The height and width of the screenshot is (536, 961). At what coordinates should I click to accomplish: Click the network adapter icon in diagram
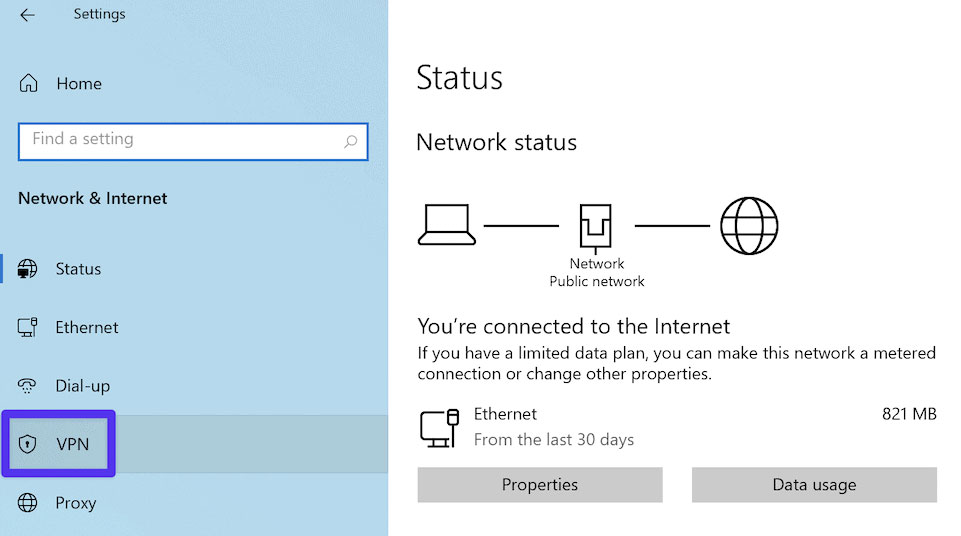pyautogui.click(x=595, y=228)
